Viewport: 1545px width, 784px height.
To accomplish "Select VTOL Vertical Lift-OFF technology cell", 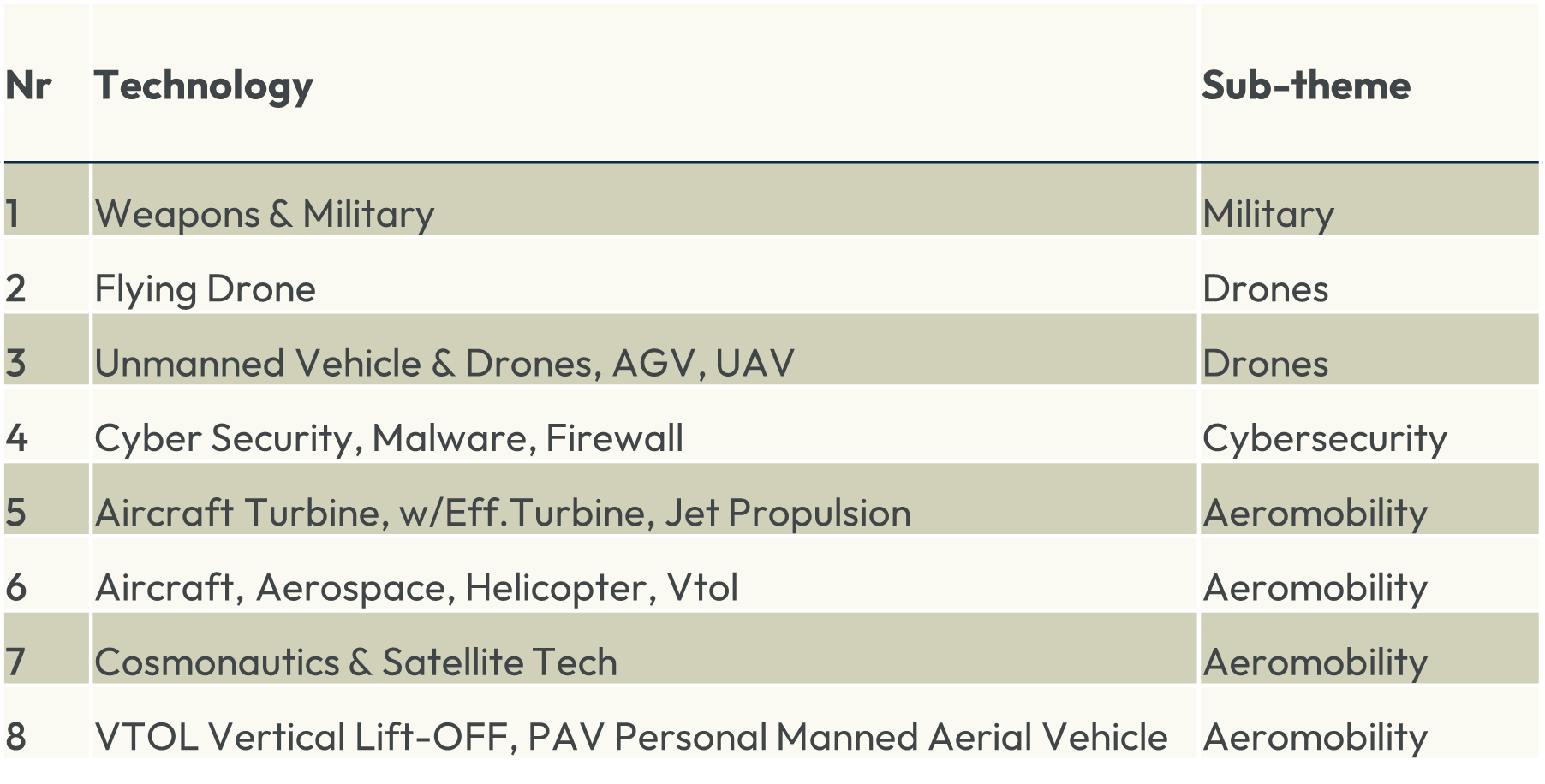I will click(630, 736).
